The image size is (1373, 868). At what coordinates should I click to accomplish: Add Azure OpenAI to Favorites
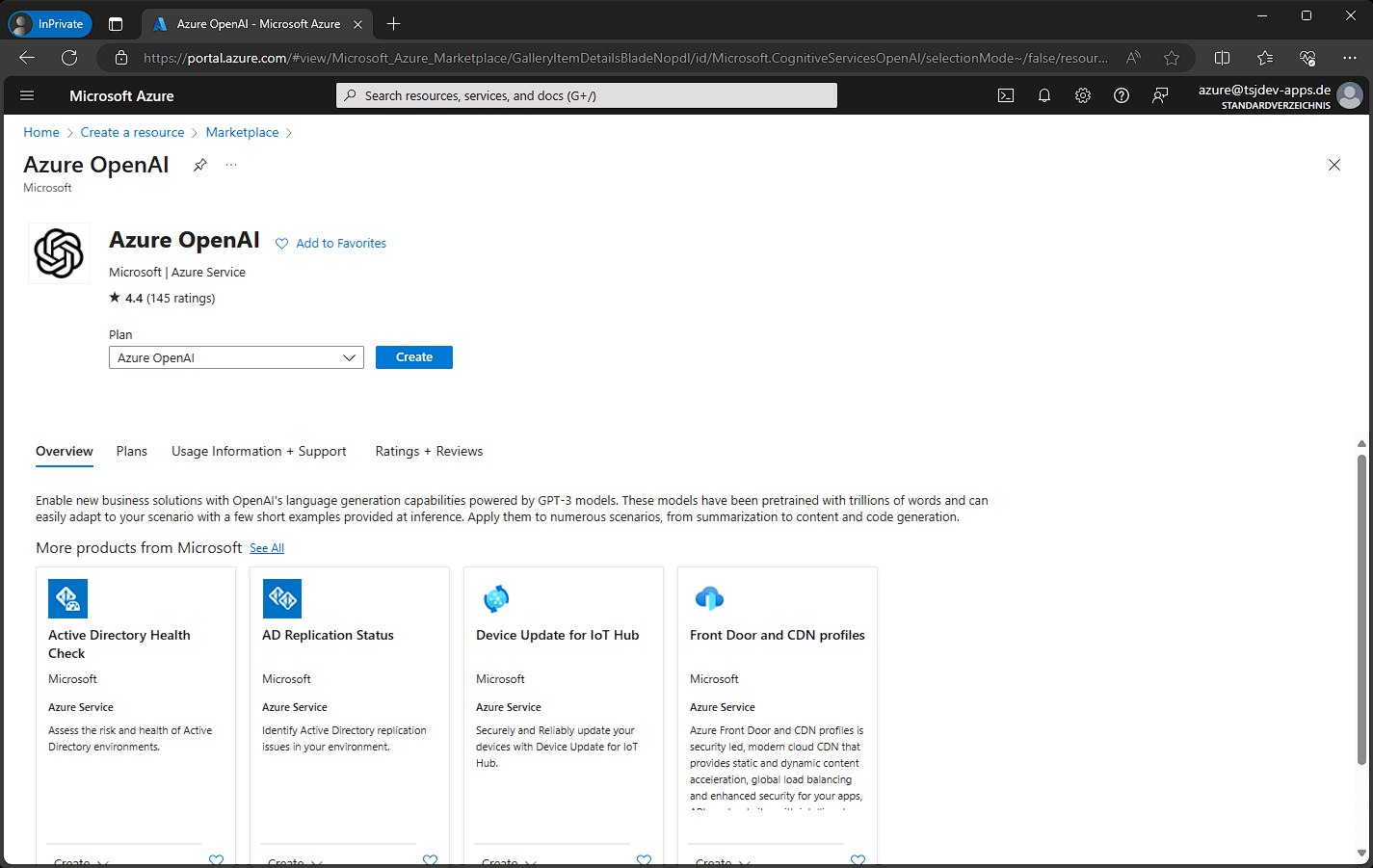click(x=330, y=244)
